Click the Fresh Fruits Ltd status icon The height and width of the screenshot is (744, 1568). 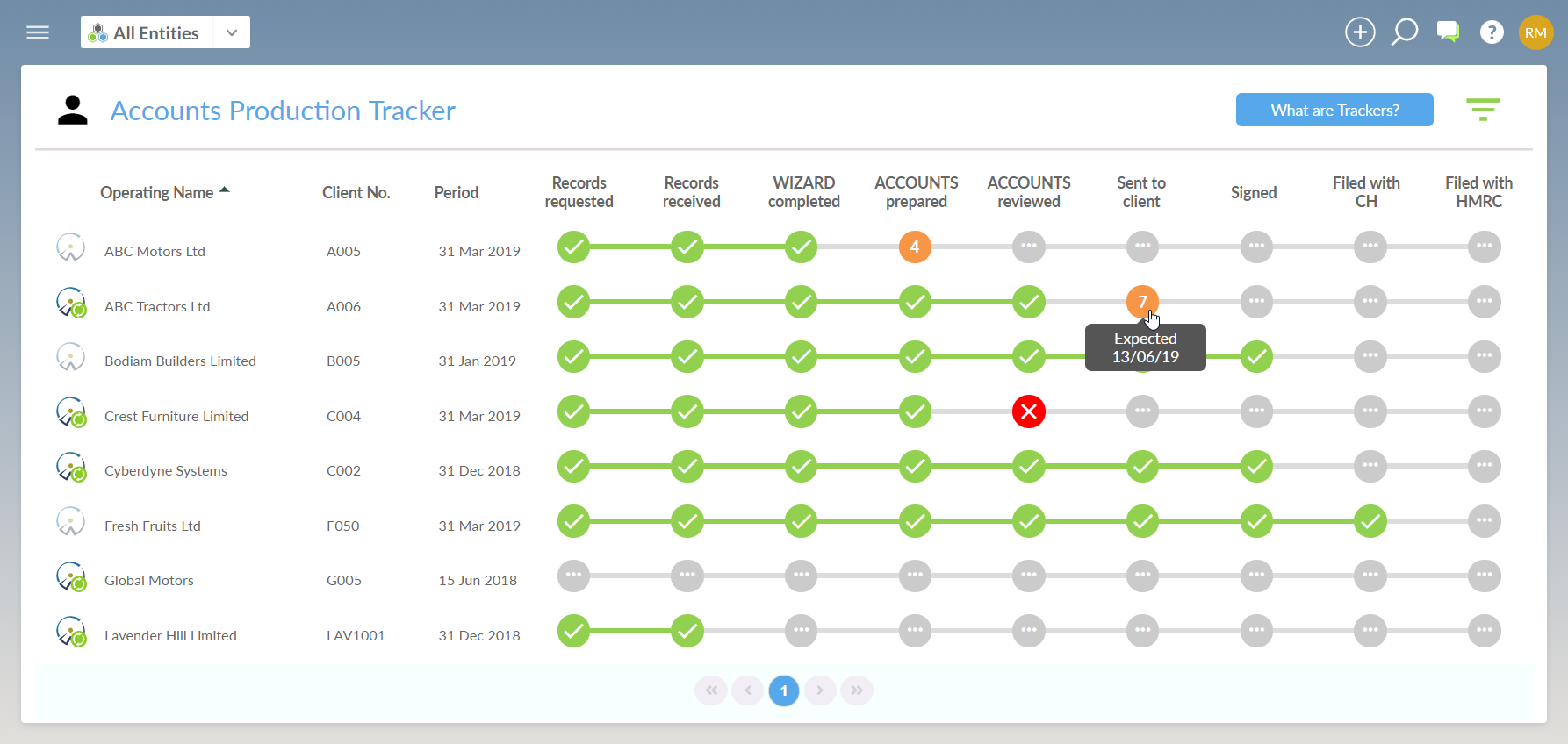click(70, 522)
